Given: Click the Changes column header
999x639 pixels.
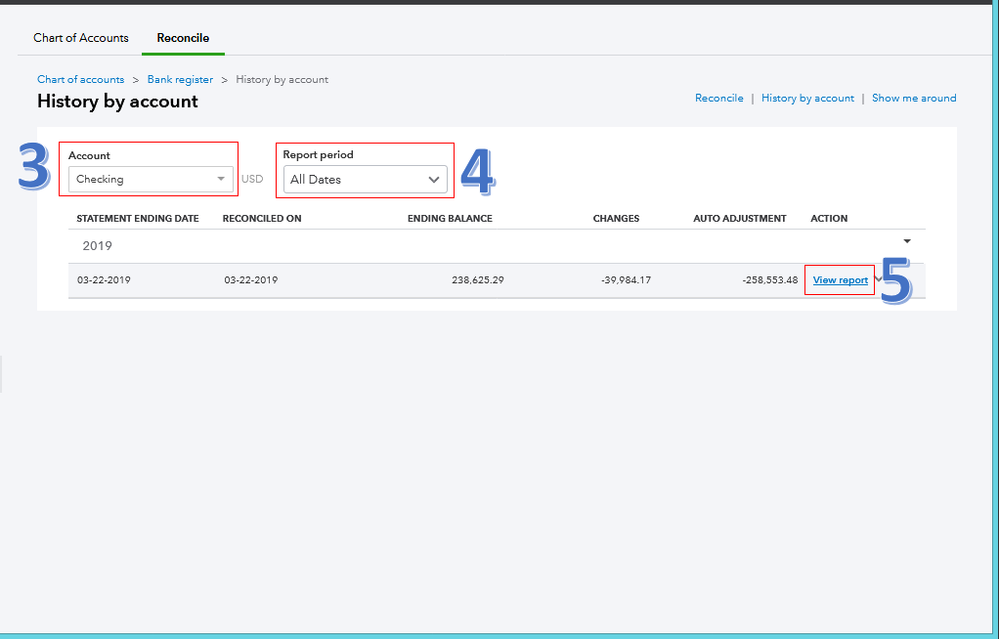Looking at the screenshot, I should (x=616, y=219).
